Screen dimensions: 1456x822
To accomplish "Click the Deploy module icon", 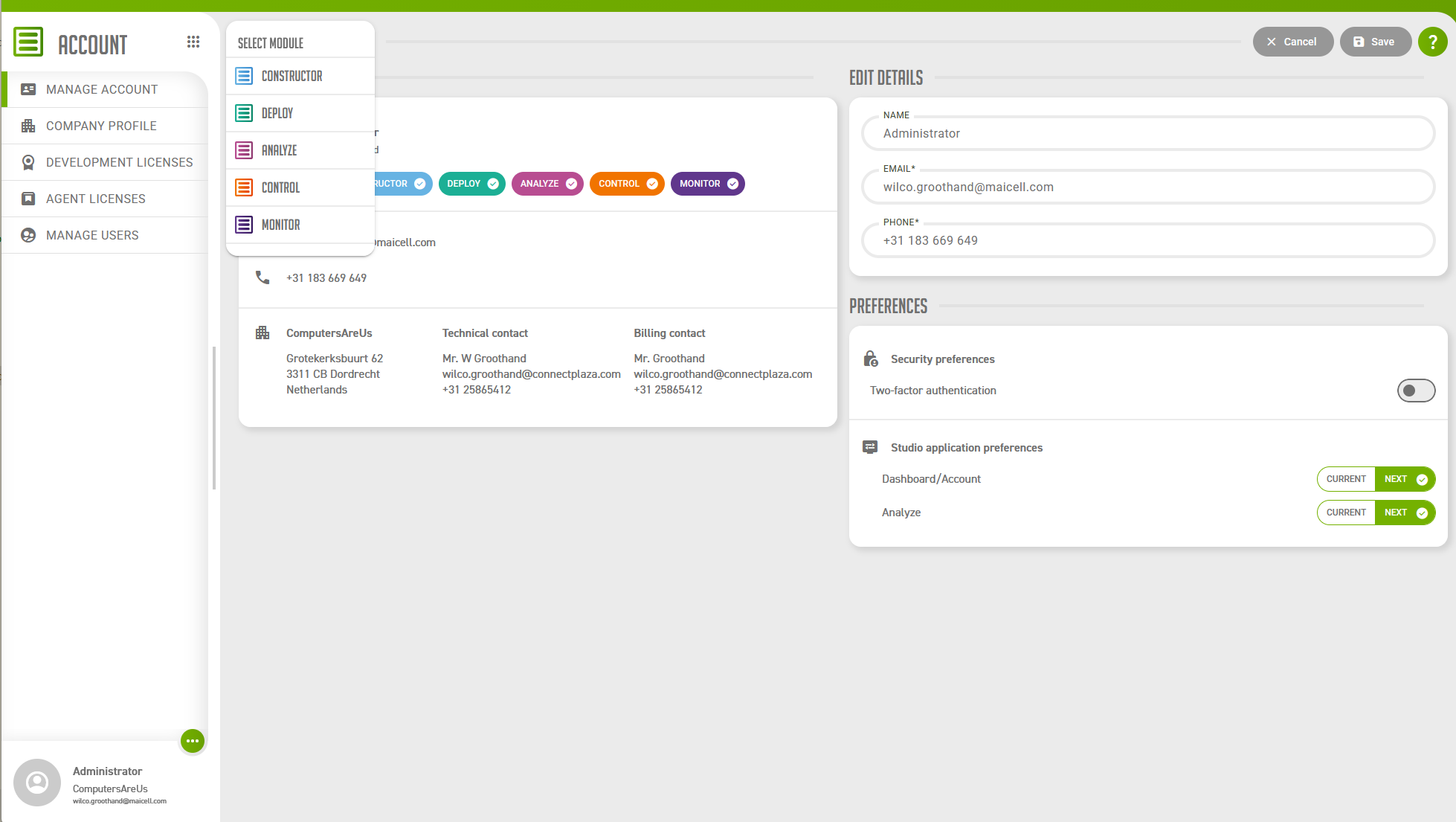I will pos(244,113).
